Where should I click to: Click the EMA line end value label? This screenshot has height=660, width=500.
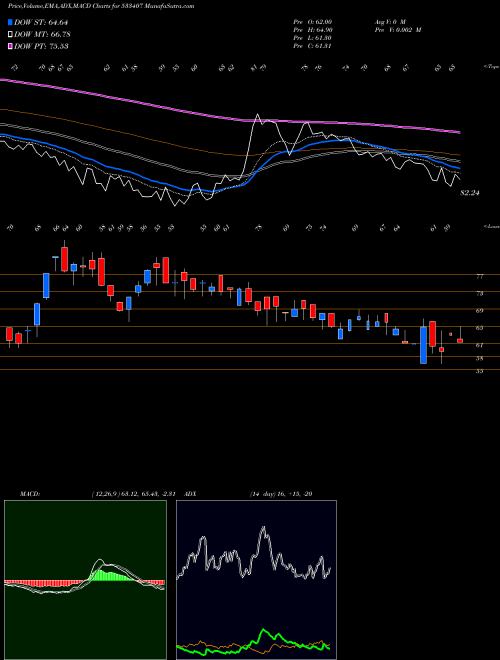(x=470, y=193)
